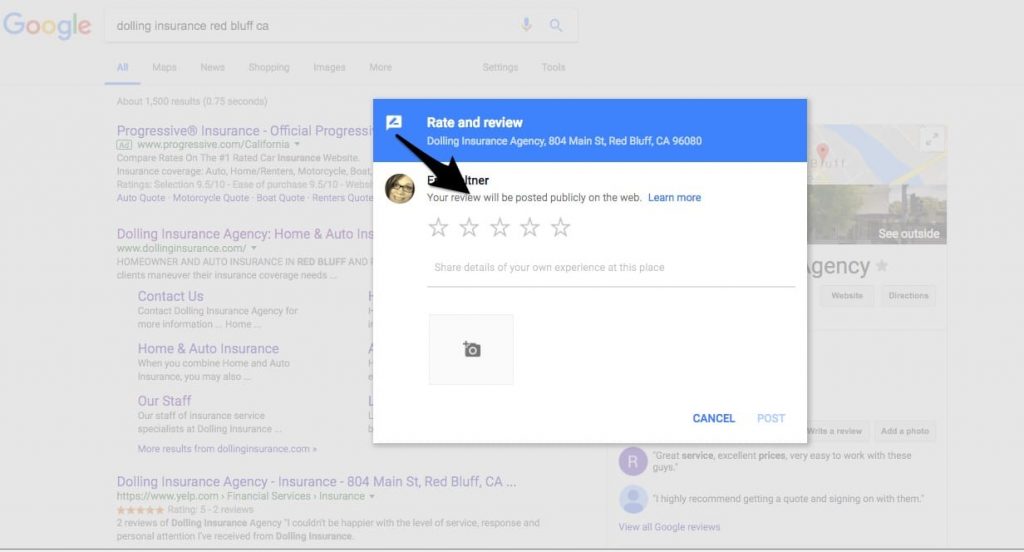
Task: Open the More search menu
Action: coord(380,67)
